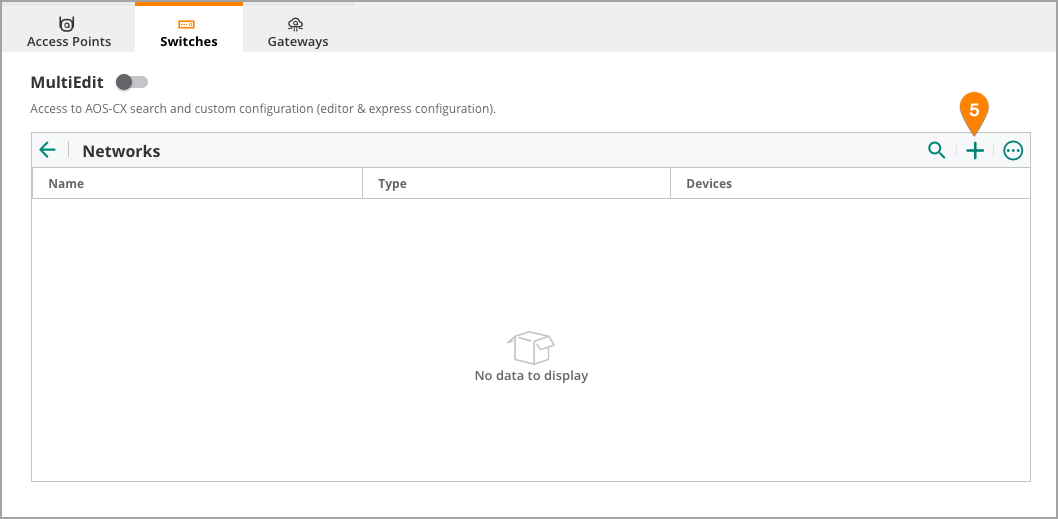Toggle the MultiEdit switch on

132,82
